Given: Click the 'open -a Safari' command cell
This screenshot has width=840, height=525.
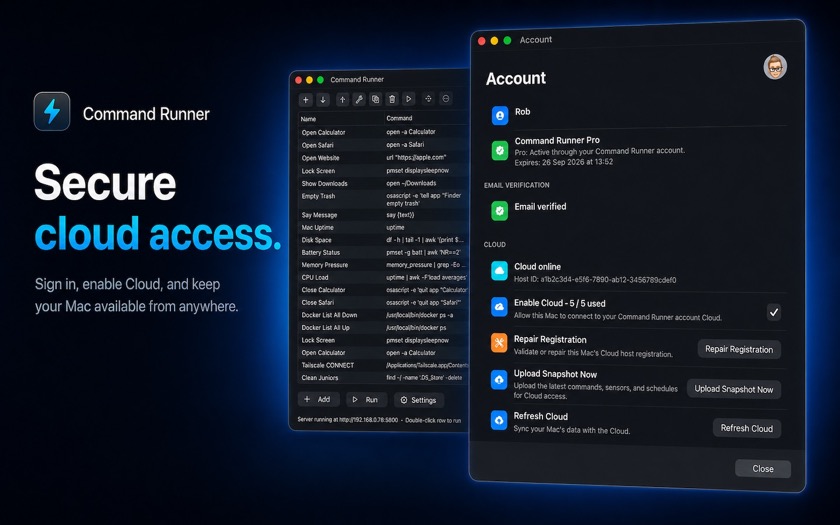Looking at the screenshot, I should click(x=405, y=145).
